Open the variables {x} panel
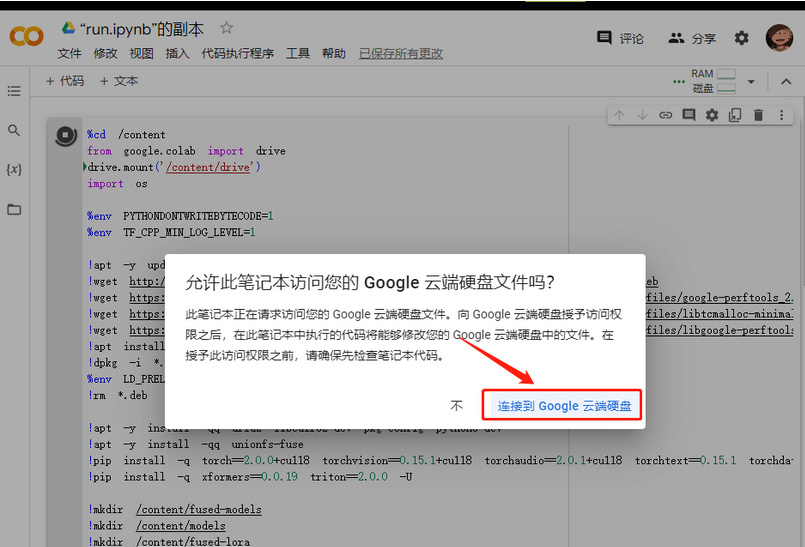805x547 pixels. tap(14, 169)
